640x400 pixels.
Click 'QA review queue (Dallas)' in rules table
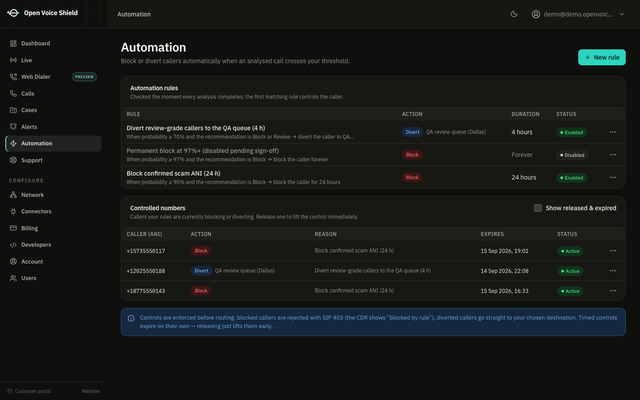click(456, 132)
